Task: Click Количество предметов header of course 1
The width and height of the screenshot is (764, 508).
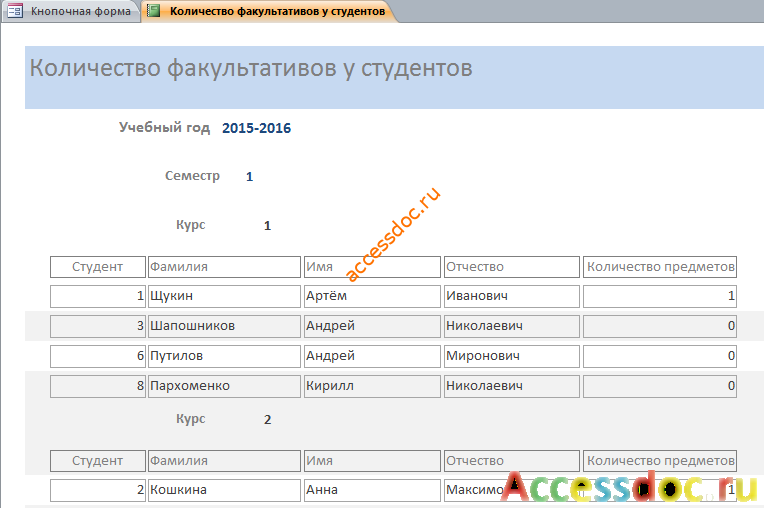Action: point(660,267)
